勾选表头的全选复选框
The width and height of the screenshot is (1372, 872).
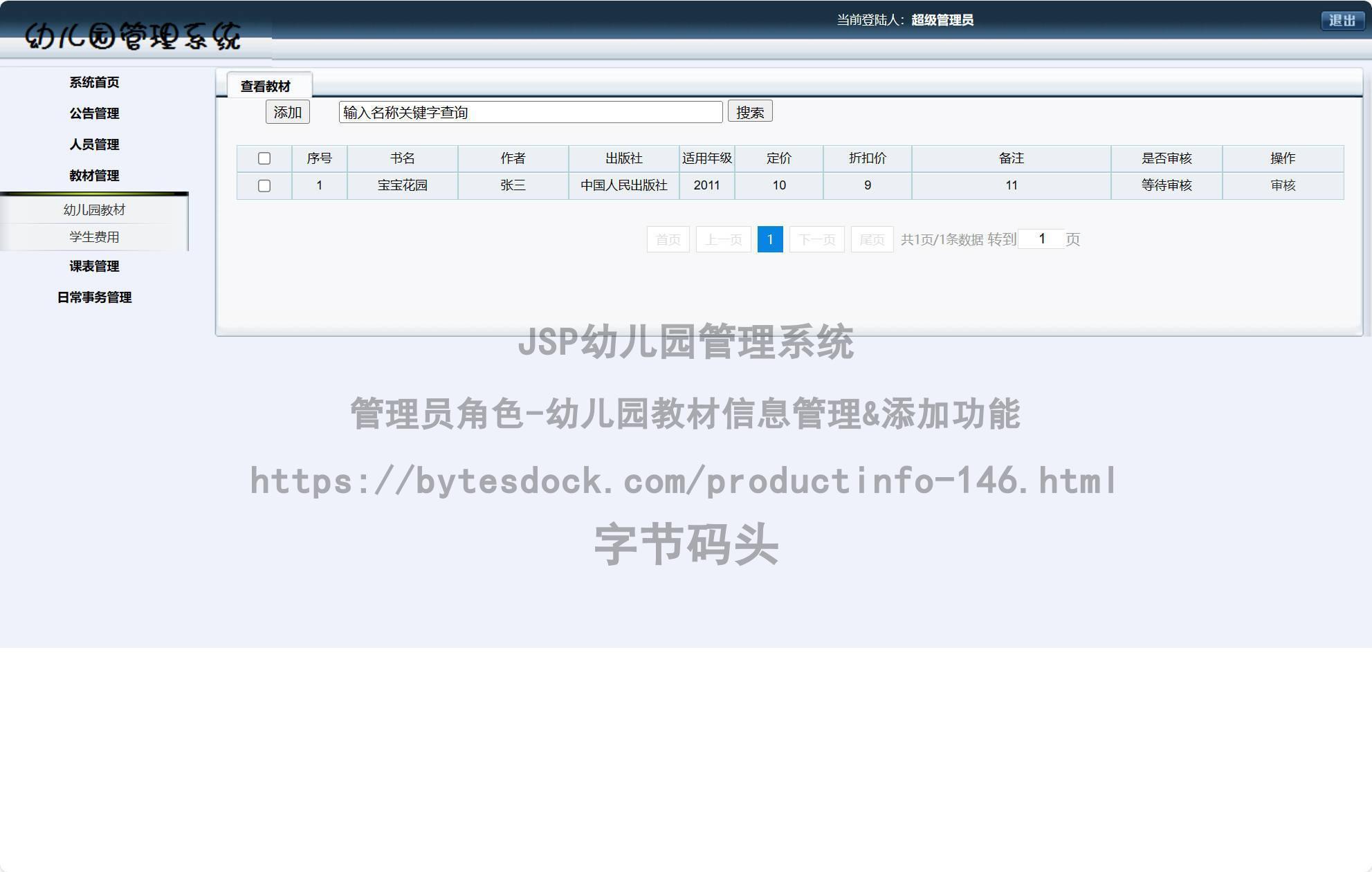[264, 158]
